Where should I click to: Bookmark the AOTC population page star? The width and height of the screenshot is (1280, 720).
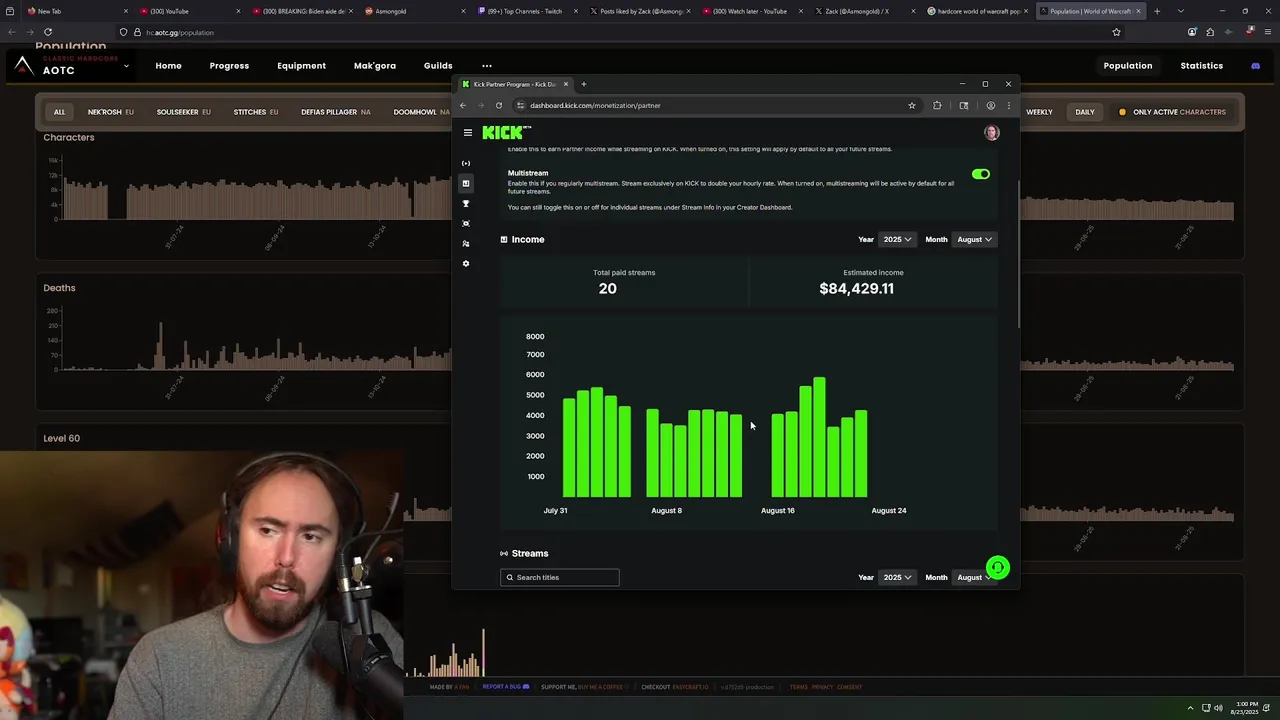pyautogui.click(x=1117, y=32)
